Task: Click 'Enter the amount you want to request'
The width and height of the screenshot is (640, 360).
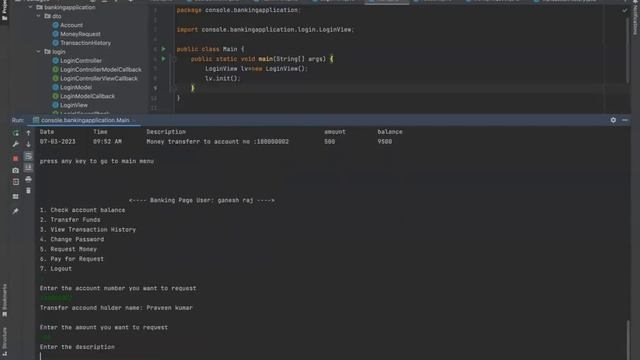Action: [104, 327]
